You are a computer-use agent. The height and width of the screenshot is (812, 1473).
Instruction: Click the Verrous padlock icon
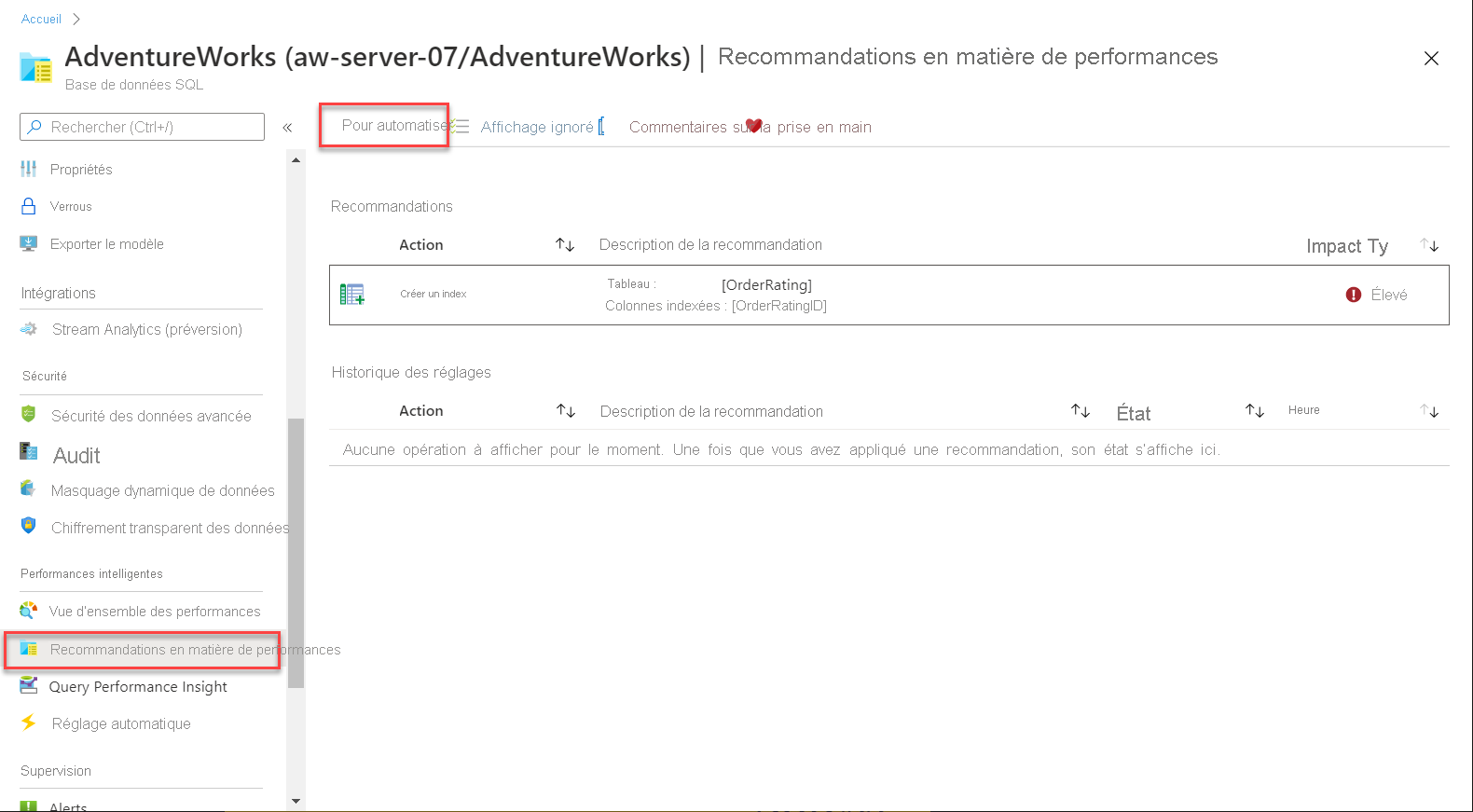point(29,206)
